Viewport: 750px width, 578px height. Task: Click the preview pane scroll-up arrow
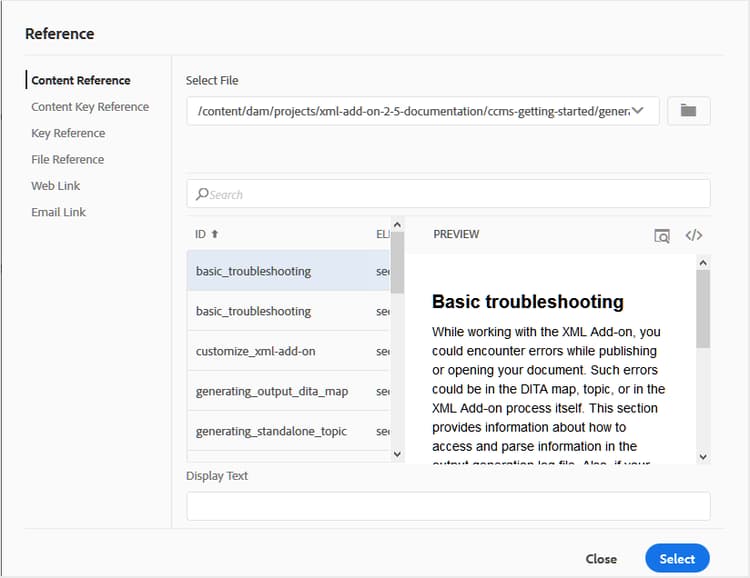click(703, 263)
